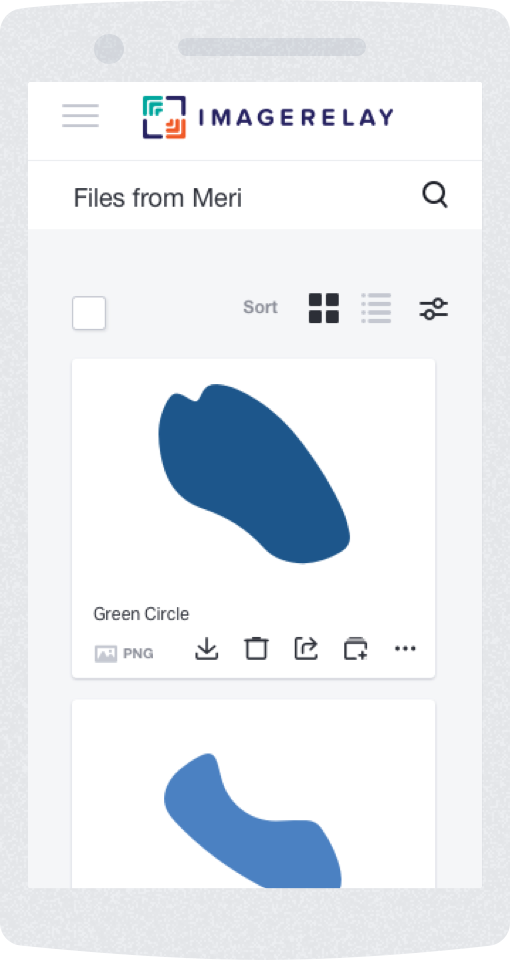This screenshot has height=960, width=510.
Task: Download the Green Circle file
Action: (x=207, y=649)
